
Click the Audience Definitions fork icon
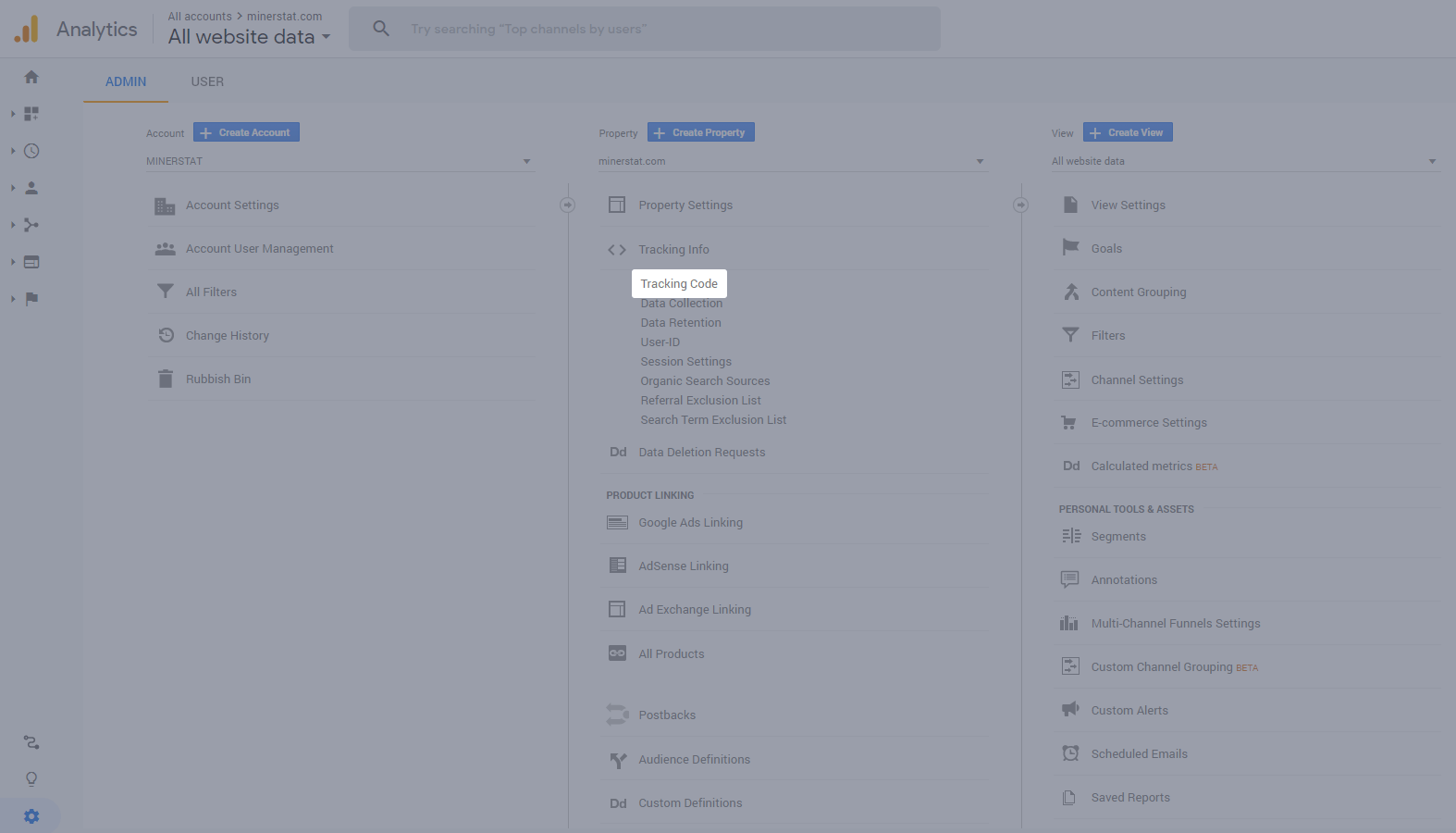[618, 760]
